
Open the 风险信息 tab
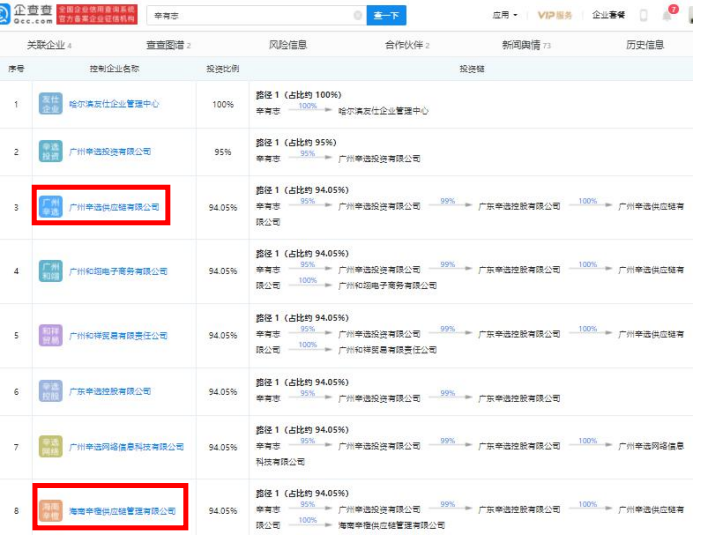tap(288, 45)
